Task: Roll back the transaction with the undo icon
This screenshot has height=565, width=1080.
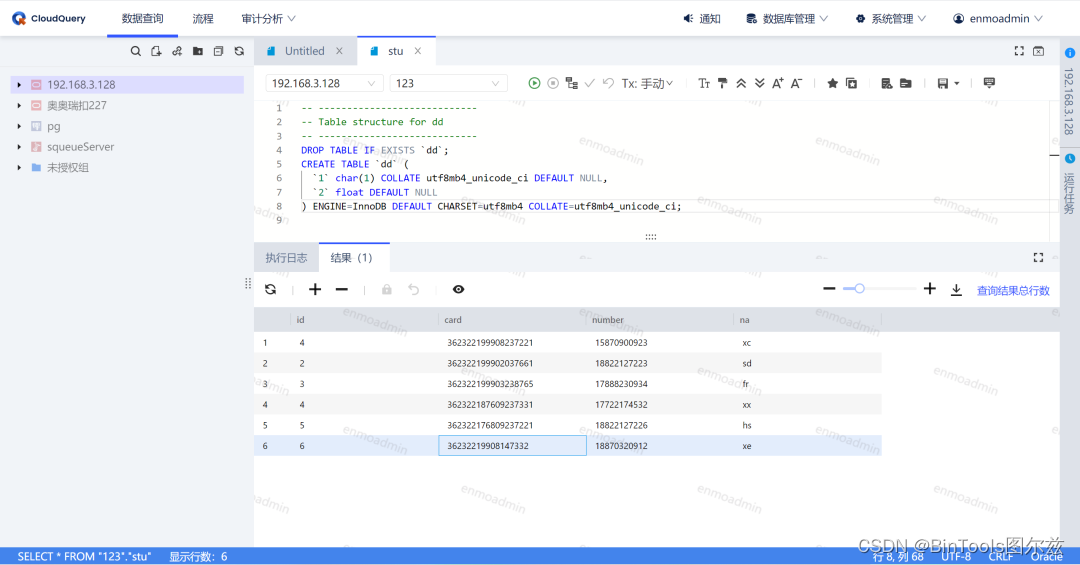Action: [608, 83]
